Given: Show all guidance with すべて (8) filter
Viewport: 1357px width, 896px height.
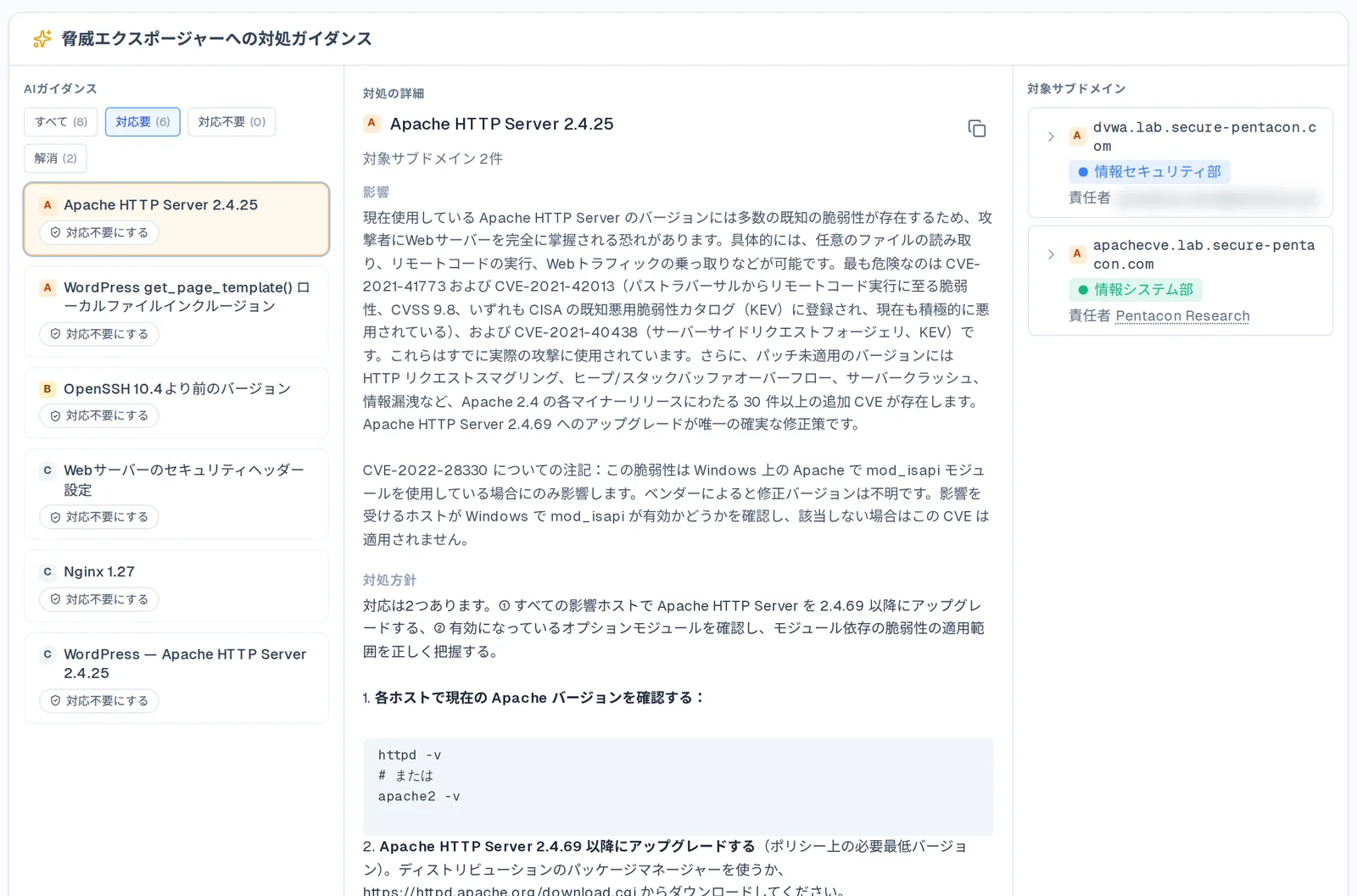Looking at the screenshot, I should (x=61, y=122).
